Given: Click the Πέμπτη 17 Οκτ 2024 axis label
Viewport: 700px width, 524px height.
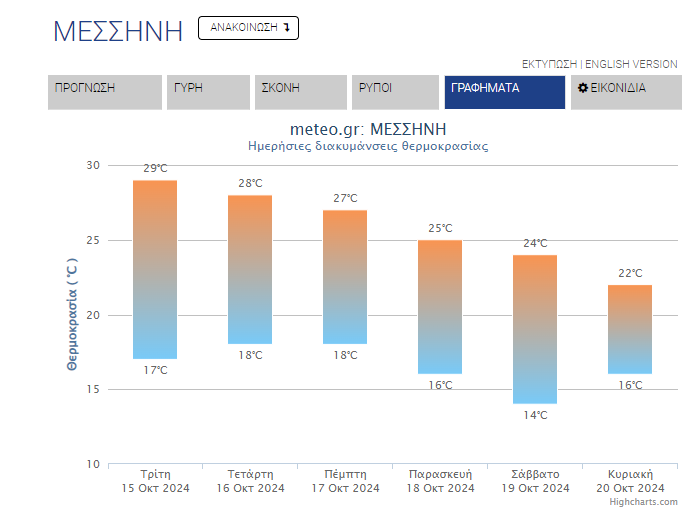Looking at the screenshot, I should [346, 481].
